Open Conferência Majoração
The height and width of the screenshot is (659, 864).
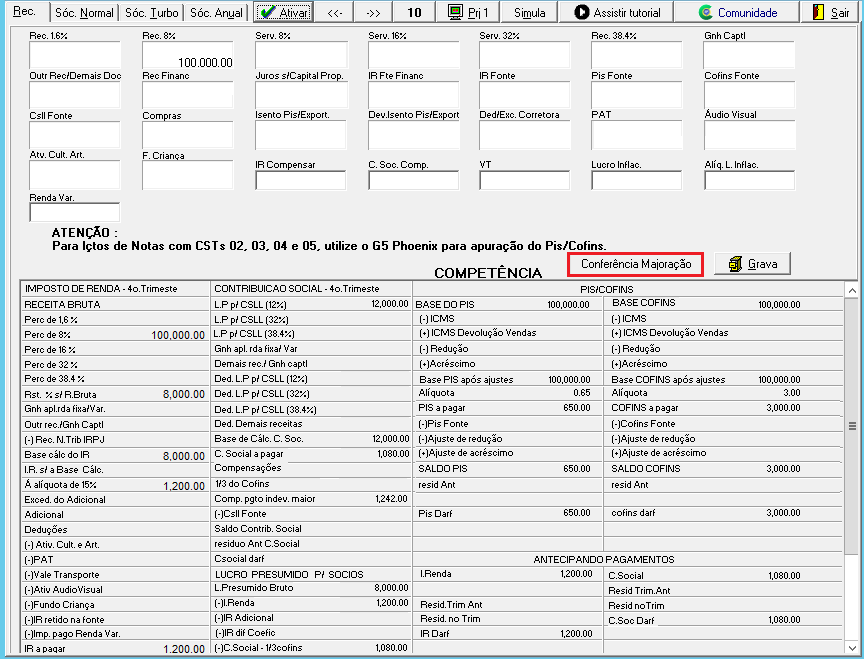pos(636,264)
